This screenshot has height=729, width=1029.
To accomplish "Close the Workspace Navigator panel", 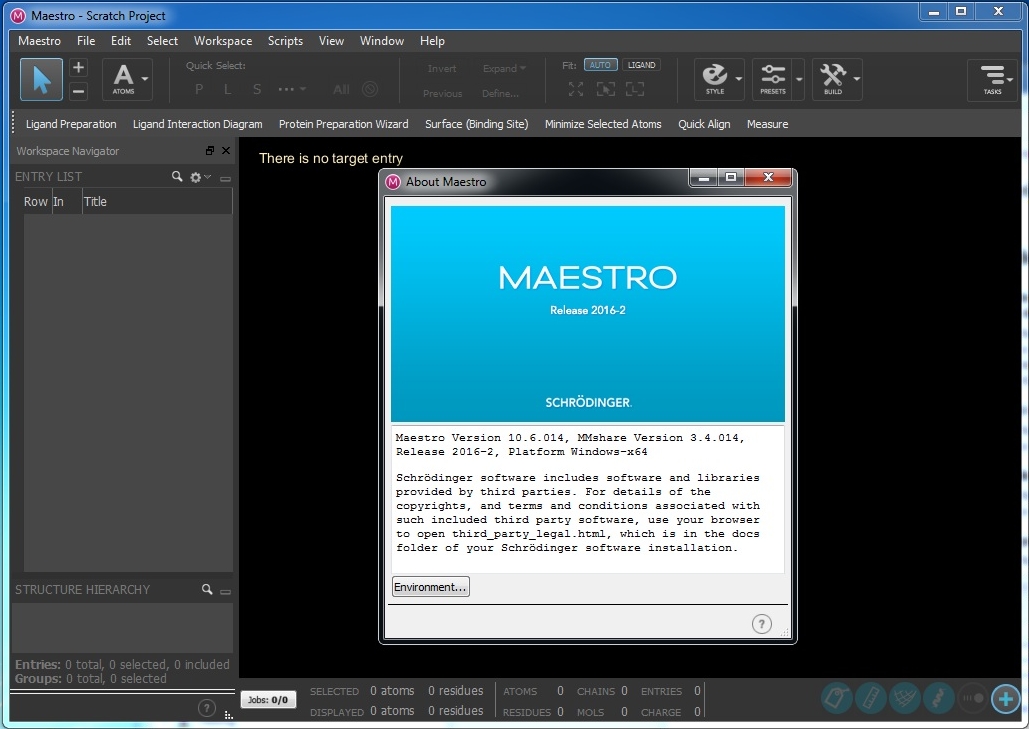I will (x=226, y=150).
